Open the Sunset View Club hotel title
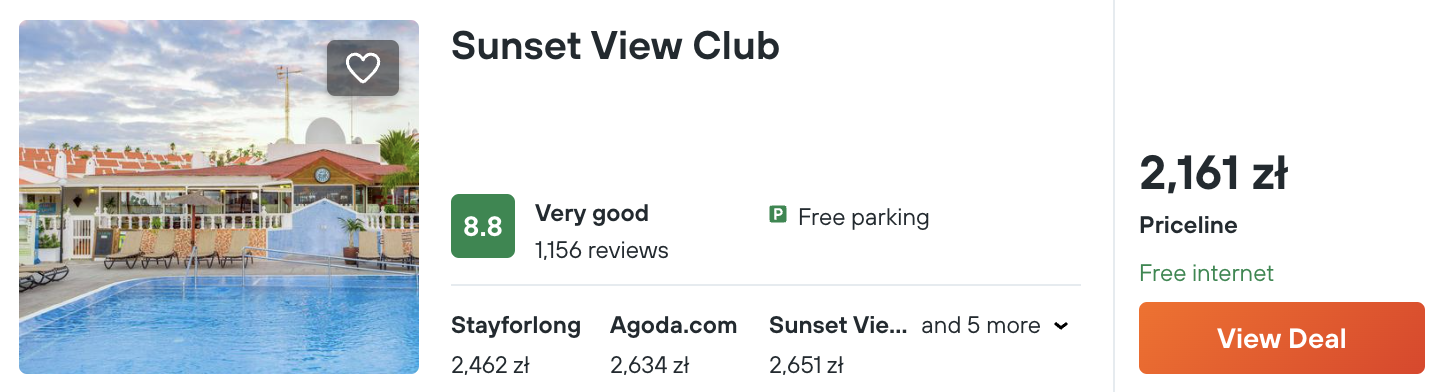 pyautogui.click(x=615, y=46)
